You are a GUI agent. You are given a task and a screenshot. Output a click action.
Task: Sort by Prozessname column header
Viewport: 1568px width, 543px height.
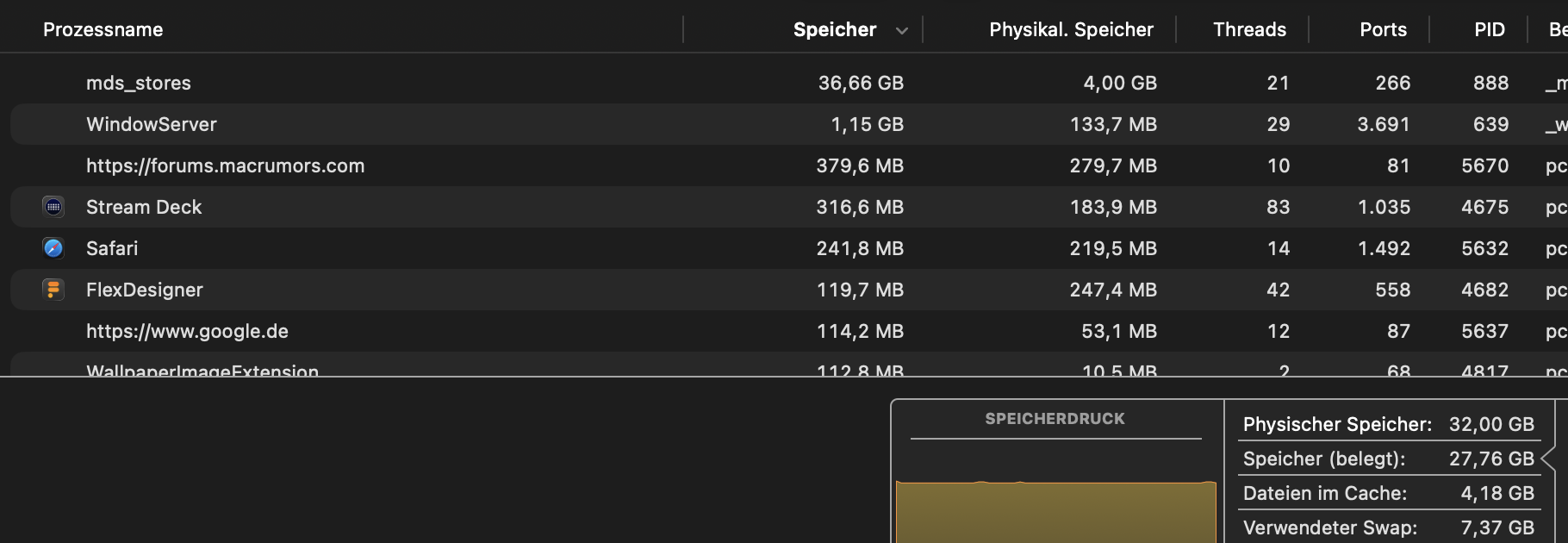[103, 30]
